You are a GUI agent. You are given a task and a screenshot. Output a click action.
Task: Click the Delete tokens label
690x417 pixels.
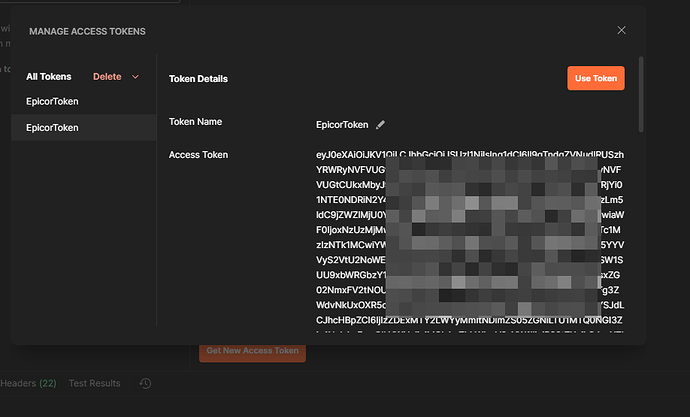107,77
